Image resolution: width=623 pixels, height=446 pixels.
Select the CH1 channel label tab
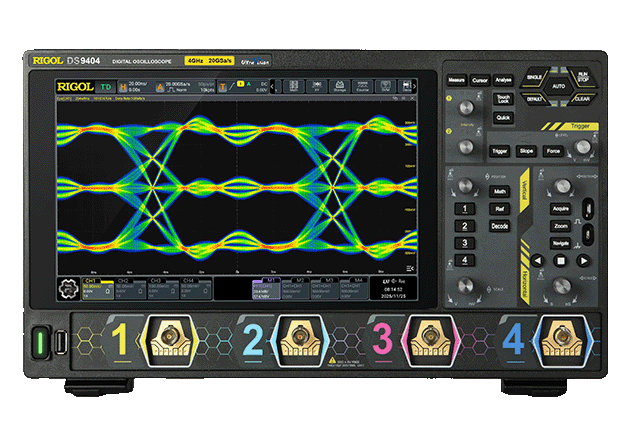pyautogui.click(x=91, y=281)
